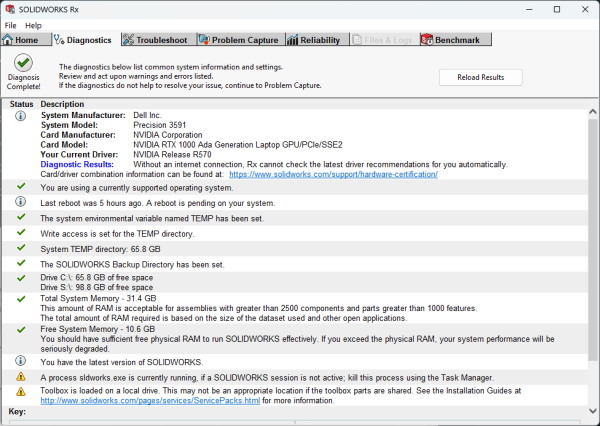The image size is (600, 426).
Task: Close the SOLIDWORKS Rx window
Action: 585,9
